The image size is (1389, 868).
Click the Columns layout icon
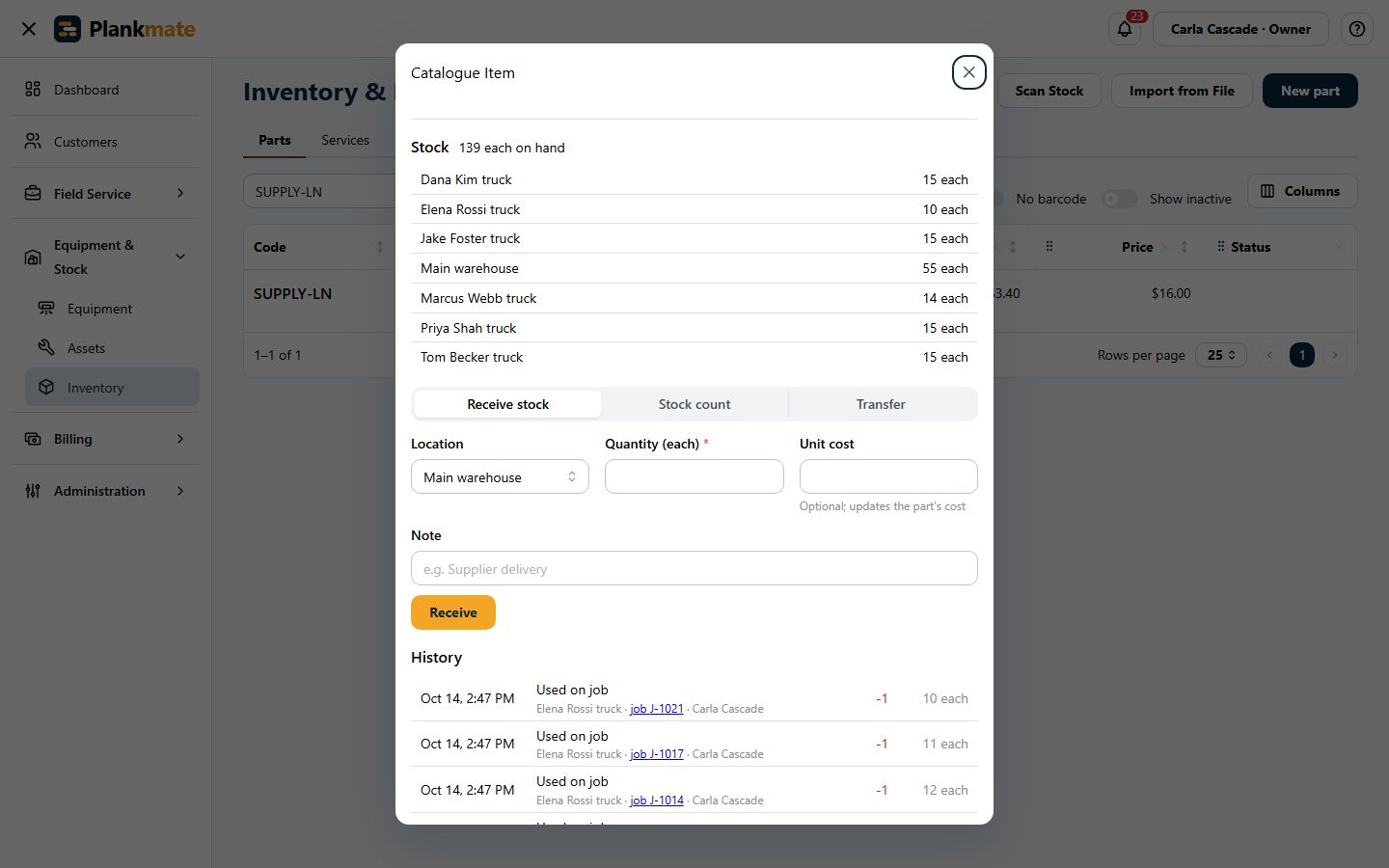[x=1267, y=191]
